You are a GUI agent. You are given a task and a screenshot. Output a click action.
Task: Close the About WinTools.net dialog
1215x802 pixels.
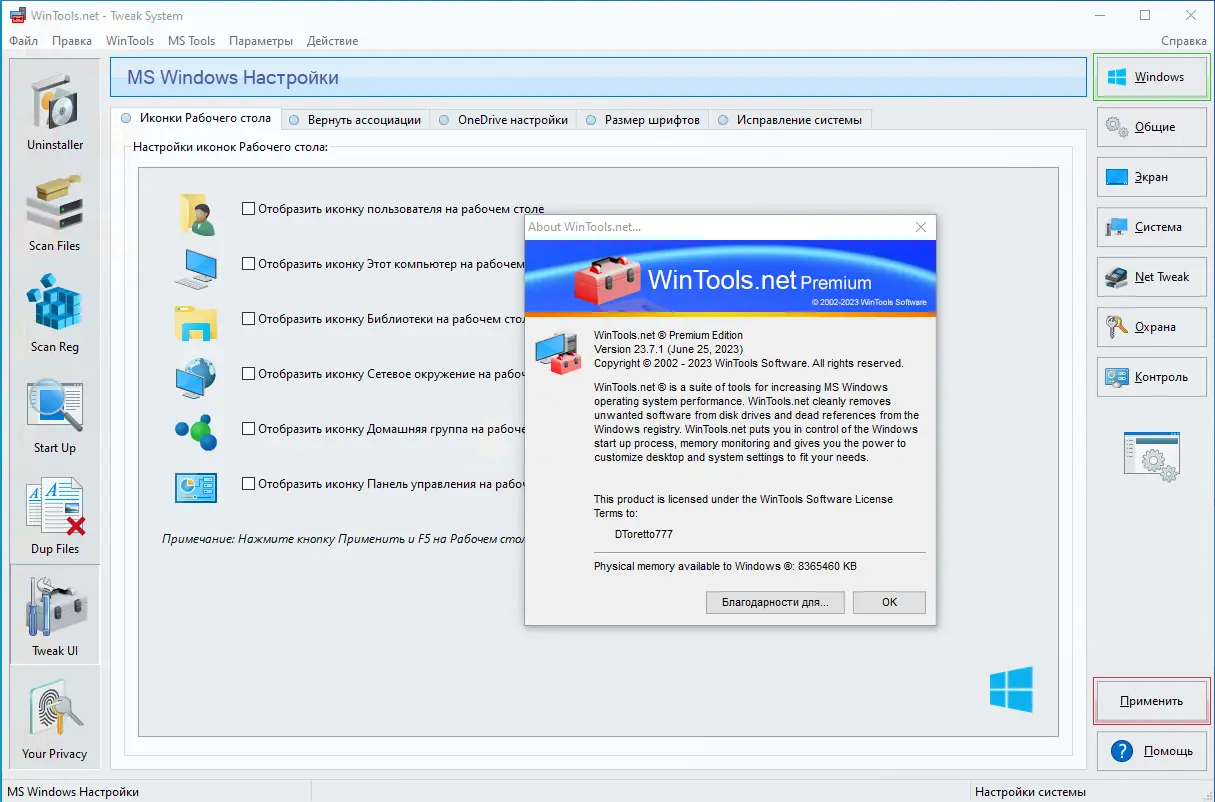tap(921, 227)
